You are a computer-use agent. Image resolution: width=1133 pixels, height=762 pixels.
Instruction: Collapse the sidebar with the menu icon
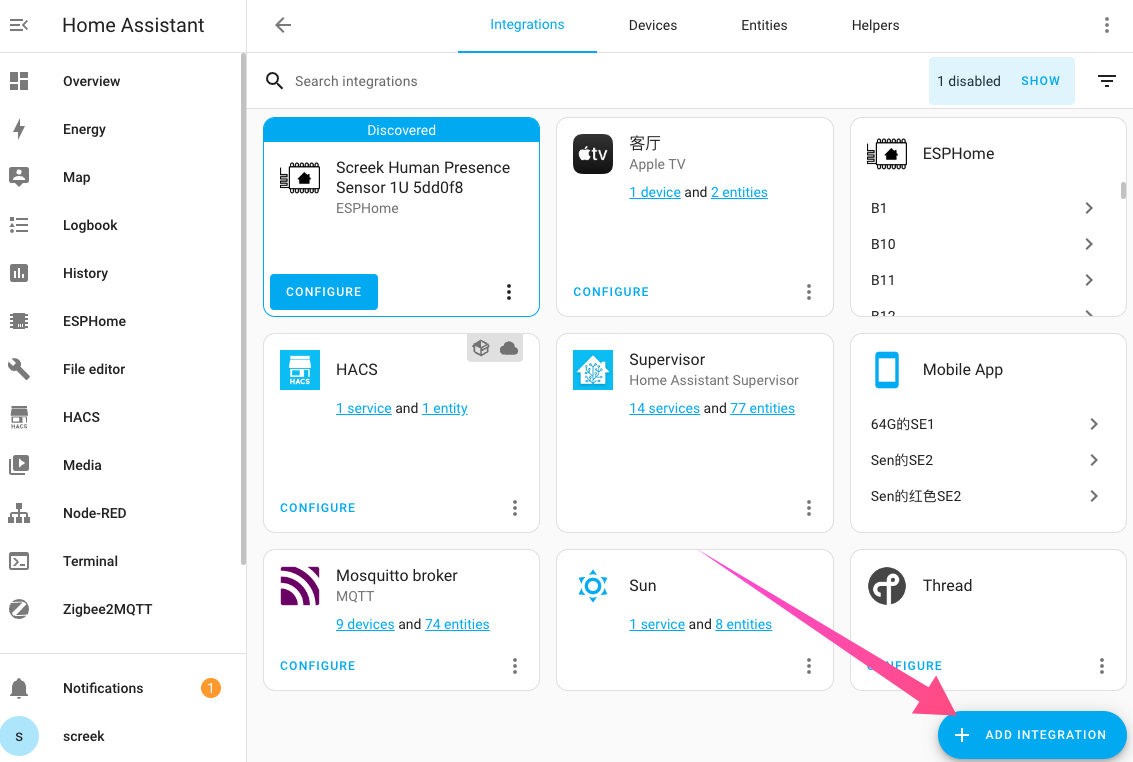coord(19,26)
